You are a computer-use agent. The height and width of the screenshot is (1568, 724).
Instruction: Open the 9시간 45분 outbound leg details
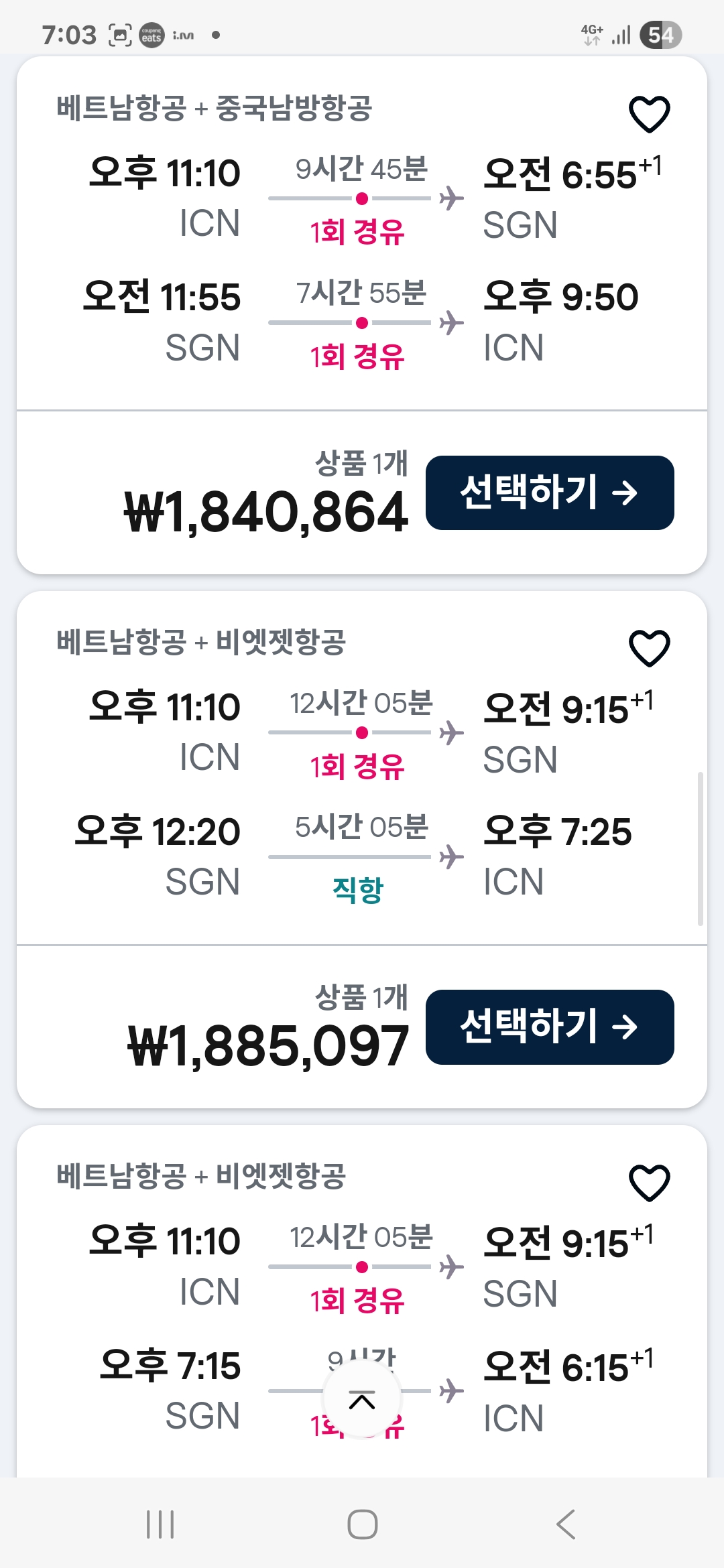[362, 198]
